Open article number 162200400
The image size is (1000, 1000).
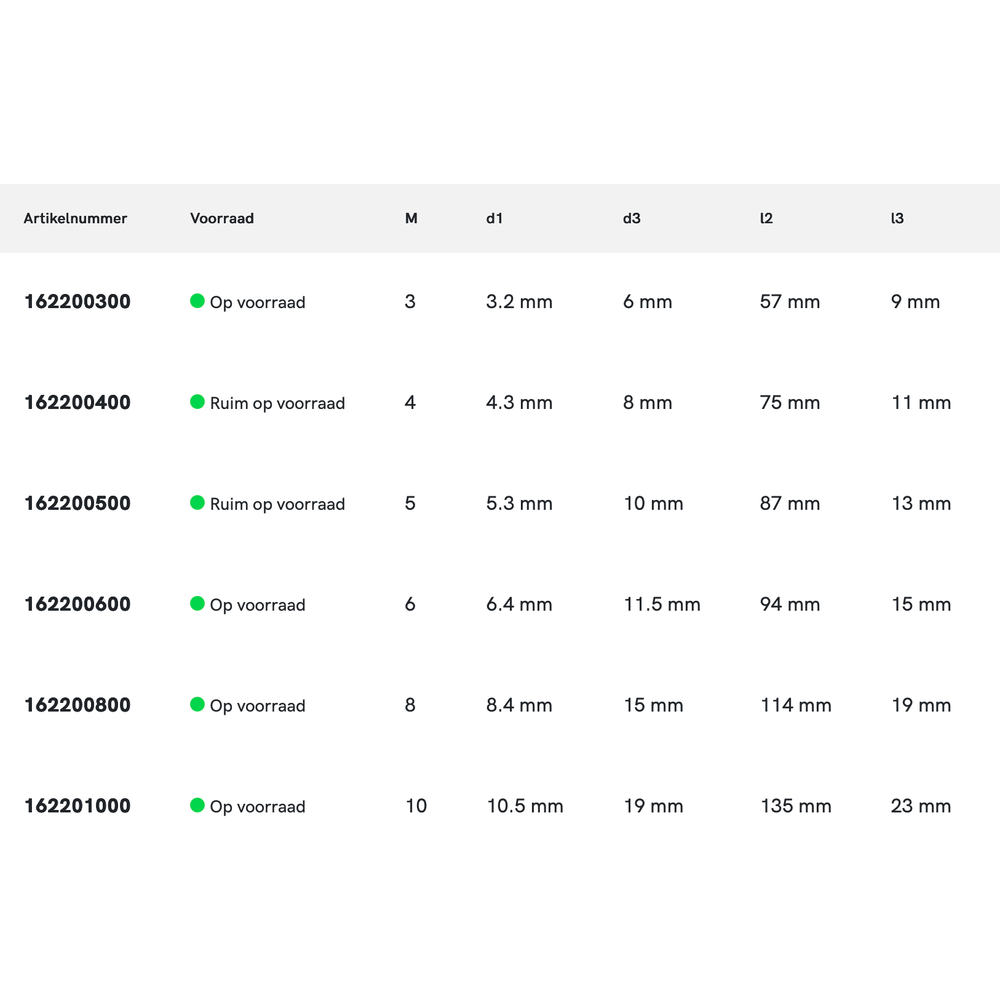point(77,403)
